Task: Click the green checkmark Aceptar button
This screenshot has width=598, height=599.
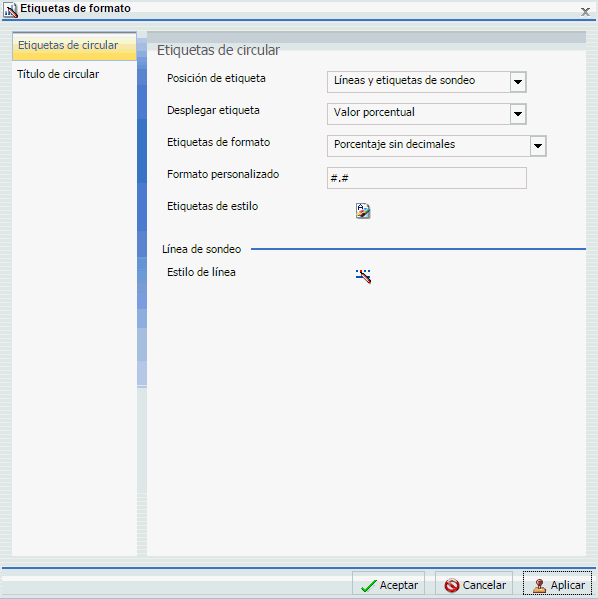Action: pyautogui.click(x=388, y=584)
